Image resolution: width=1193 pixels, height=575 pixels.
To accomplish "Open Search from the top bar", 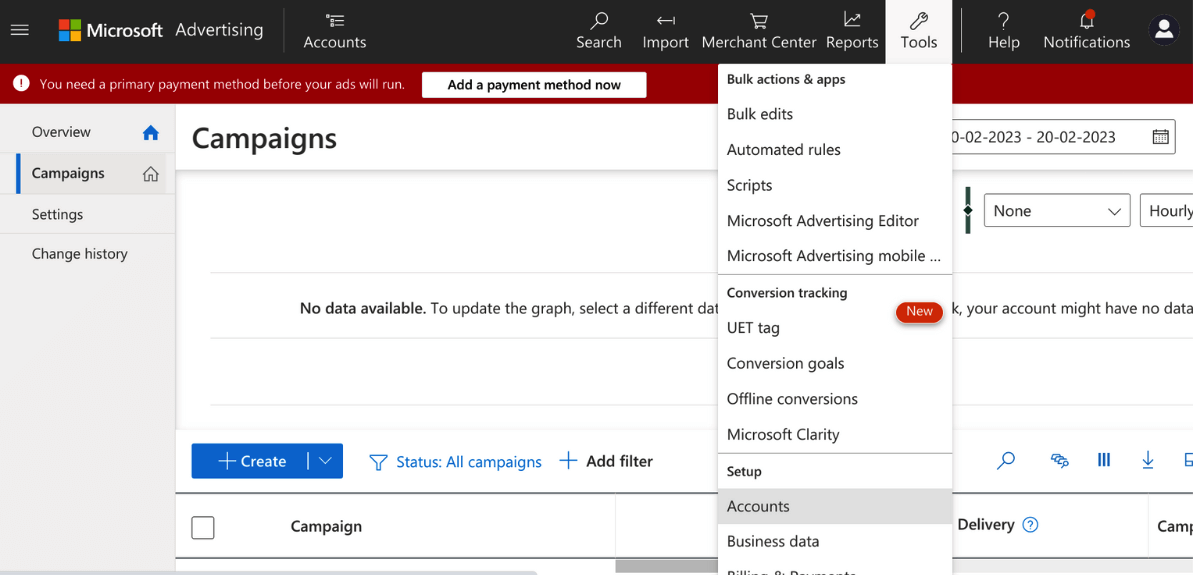I will tap(599, 31).
